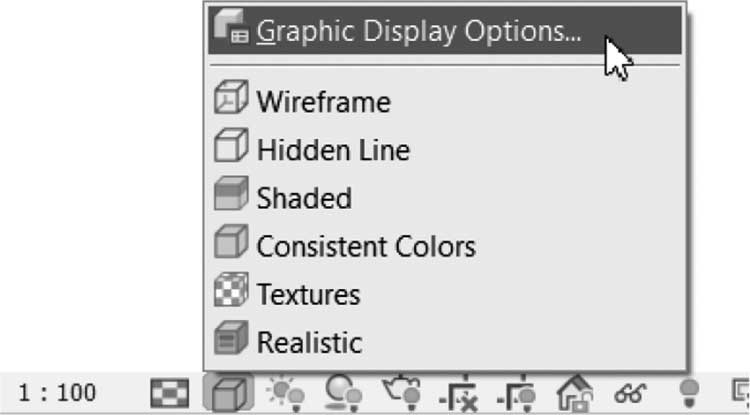Toggle Crop View icon

(x=457, y=395)
